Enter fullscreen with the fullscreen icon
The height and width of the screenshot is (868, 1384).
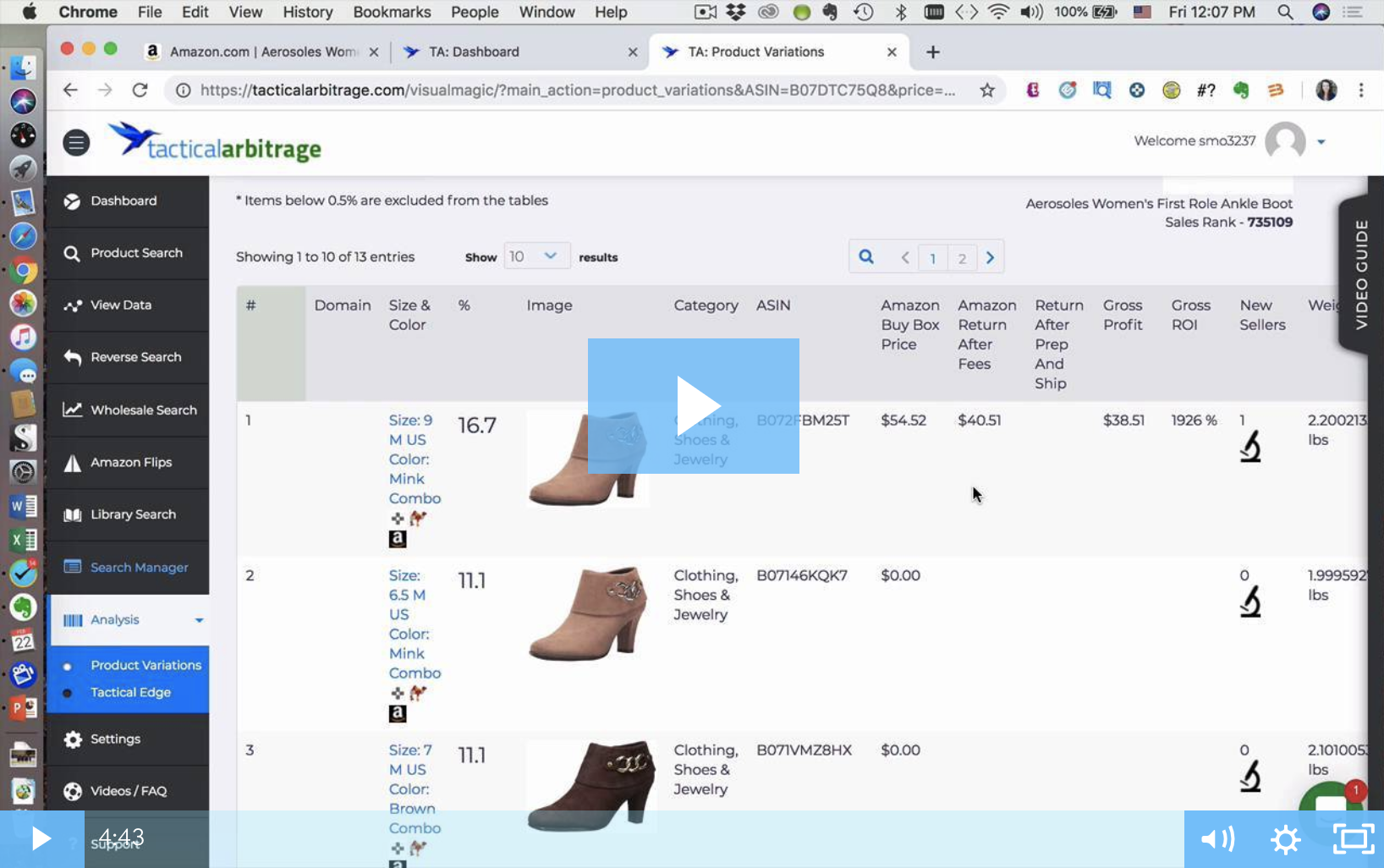click(x=1354, y=839)
